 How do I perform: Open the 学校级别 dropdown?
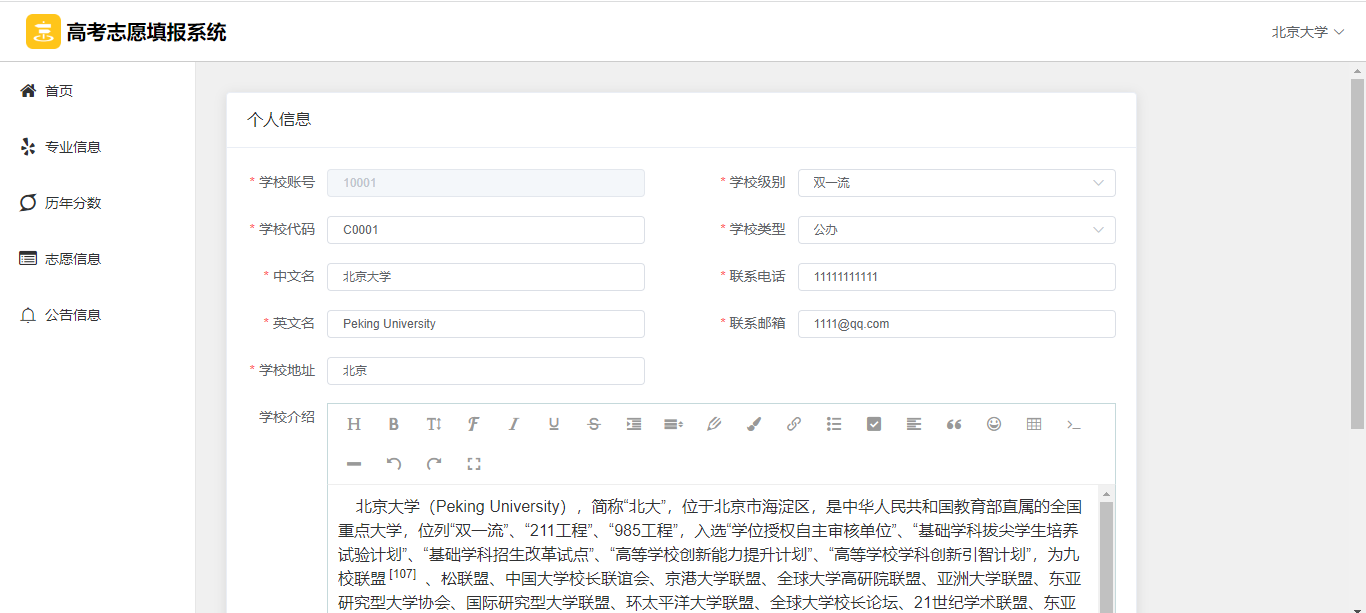coord(956,183)
